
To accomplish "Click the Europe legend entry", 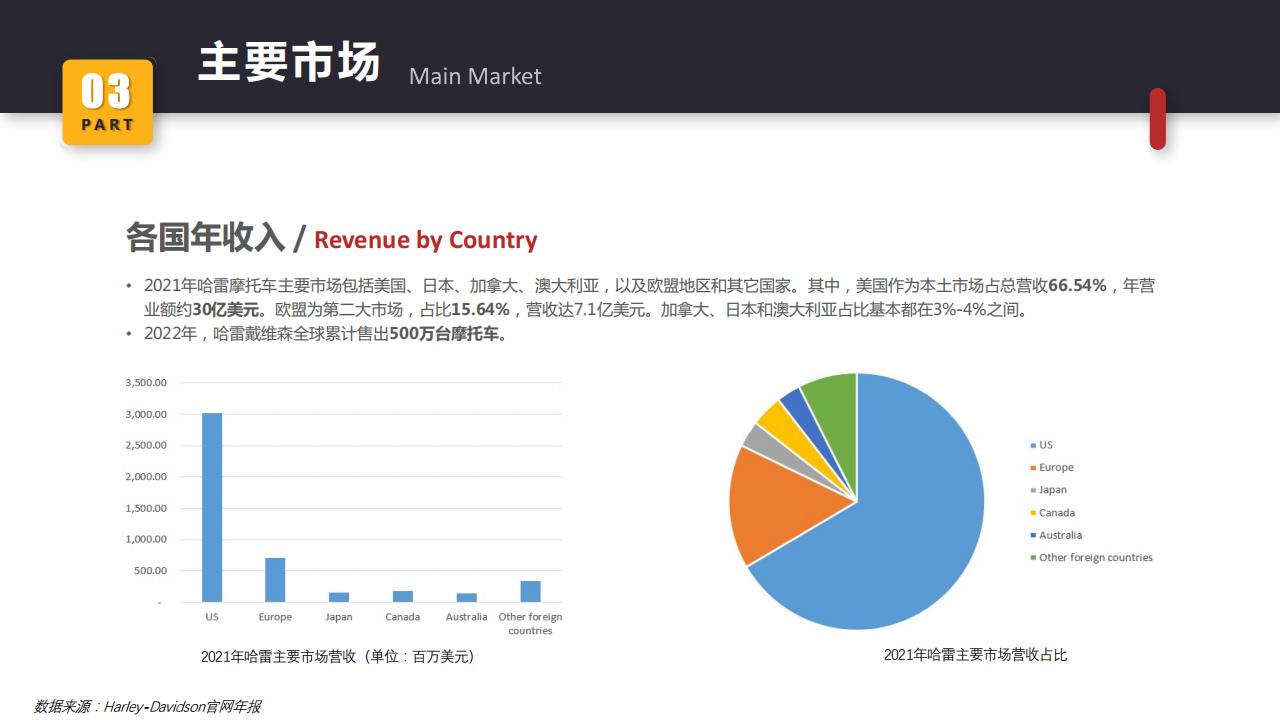I will (1051, 467).
